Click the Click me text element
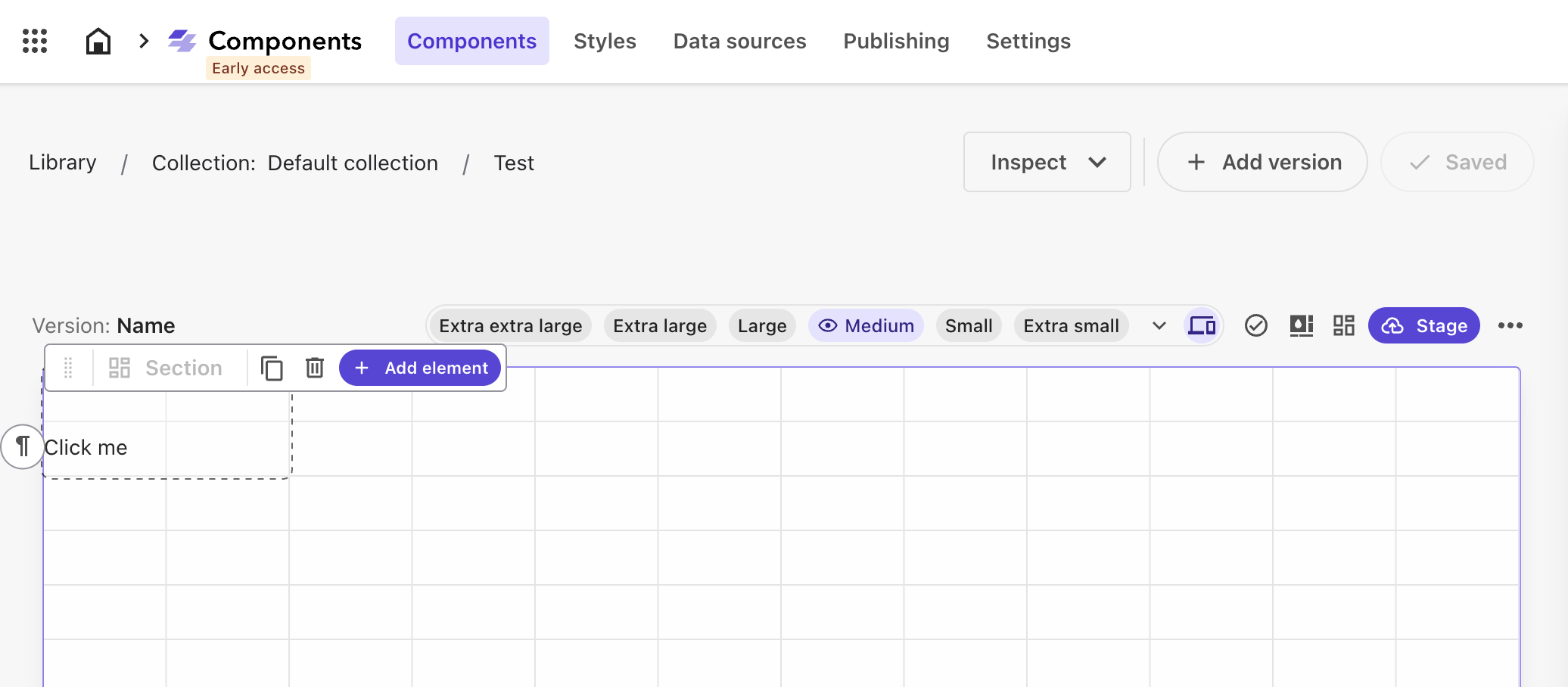 86,447
